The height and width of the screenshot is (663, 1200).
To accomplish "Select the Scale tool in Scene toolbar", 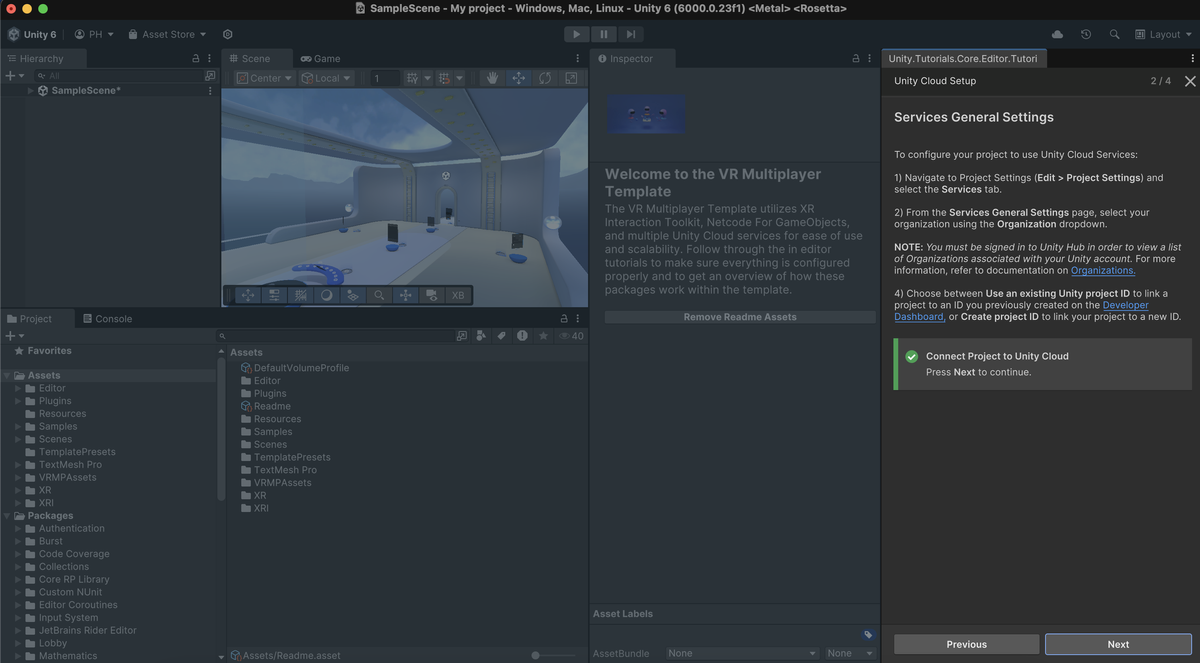I will coord(571,78).
